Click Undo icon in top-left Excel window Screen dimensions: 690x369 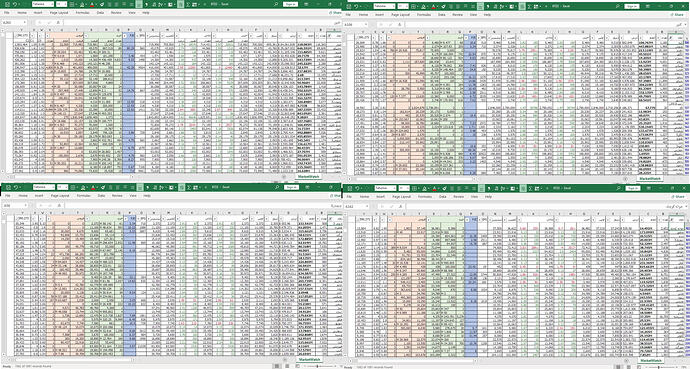15,4
